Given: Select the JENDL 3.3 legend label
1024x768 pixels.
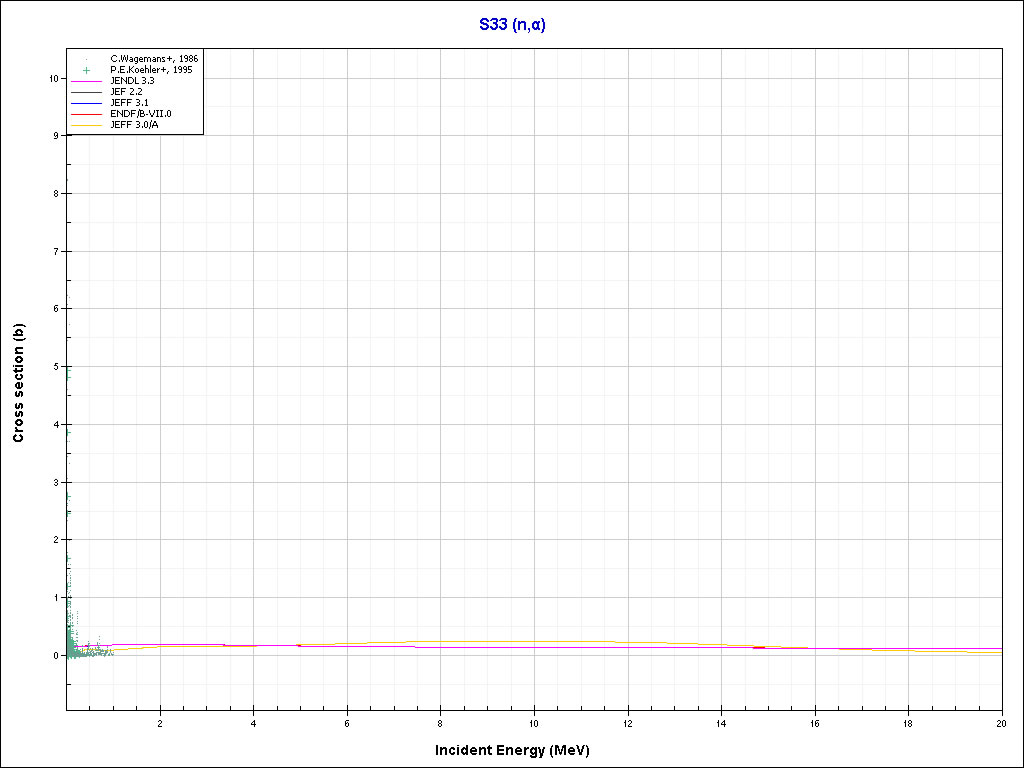Looking at the screenshot, I should coord(132,81).
